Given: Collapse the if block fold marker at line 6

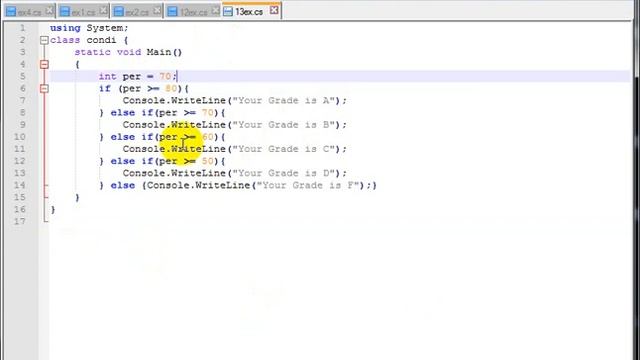Looking at the screenshot, I should pyautogui.click(x=44, y=88).
